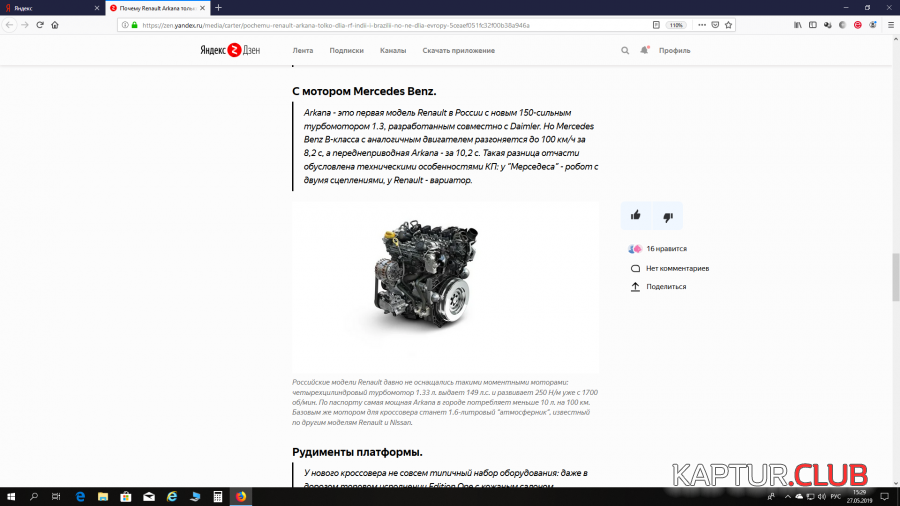Reload the page with the refresh icon

pos(40,25)
